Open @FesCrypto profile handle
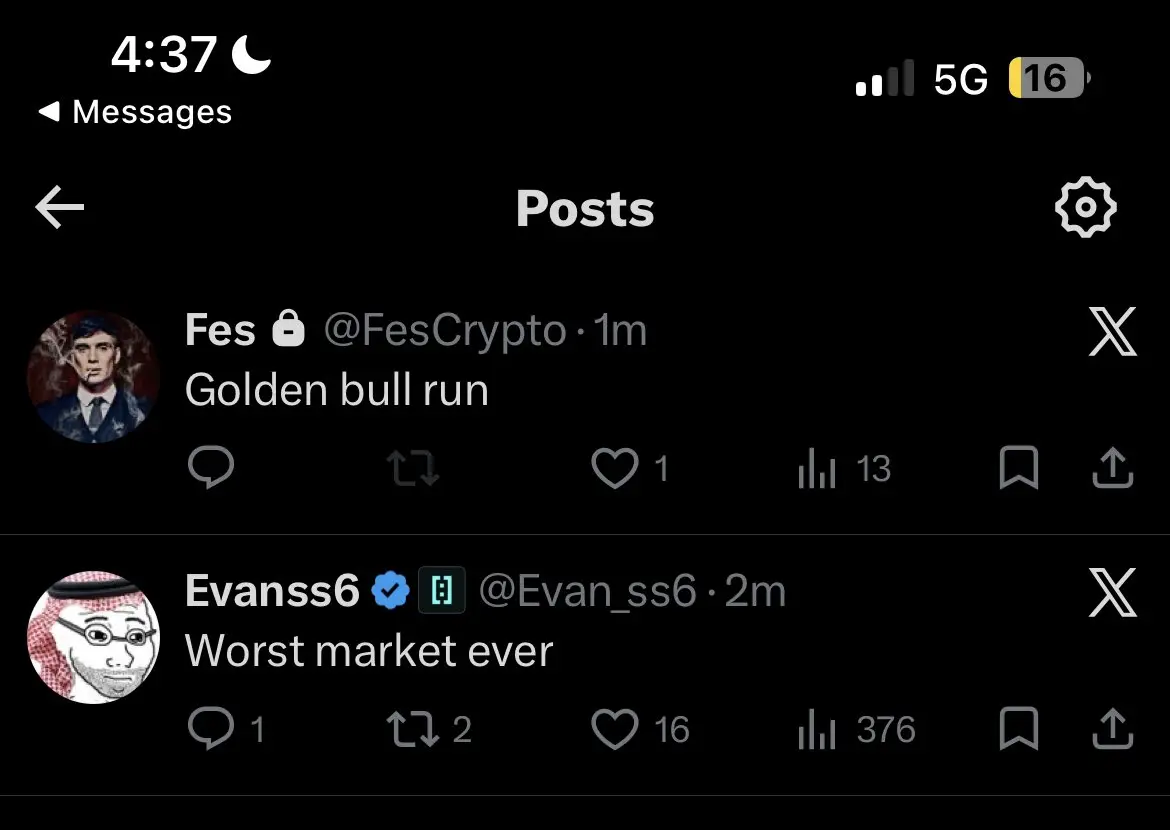Image resolution: width=1170 pixels, height=830 pixels. point(444,331)
